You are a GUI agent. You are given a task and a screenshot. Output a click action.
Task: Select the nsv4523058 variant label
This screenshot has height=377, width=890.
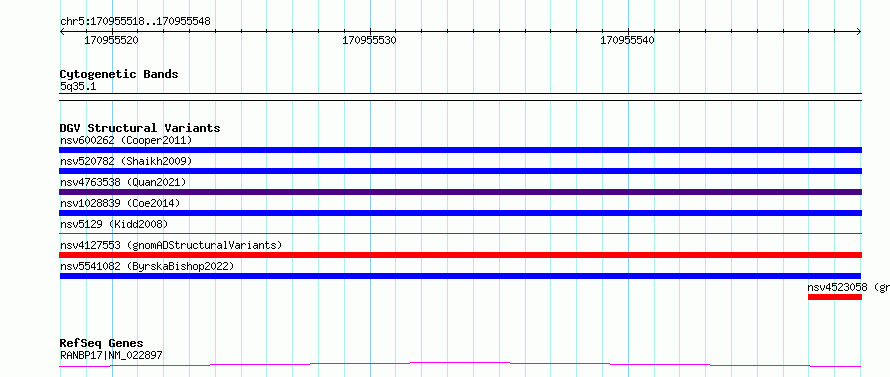[x=849, y=287]
